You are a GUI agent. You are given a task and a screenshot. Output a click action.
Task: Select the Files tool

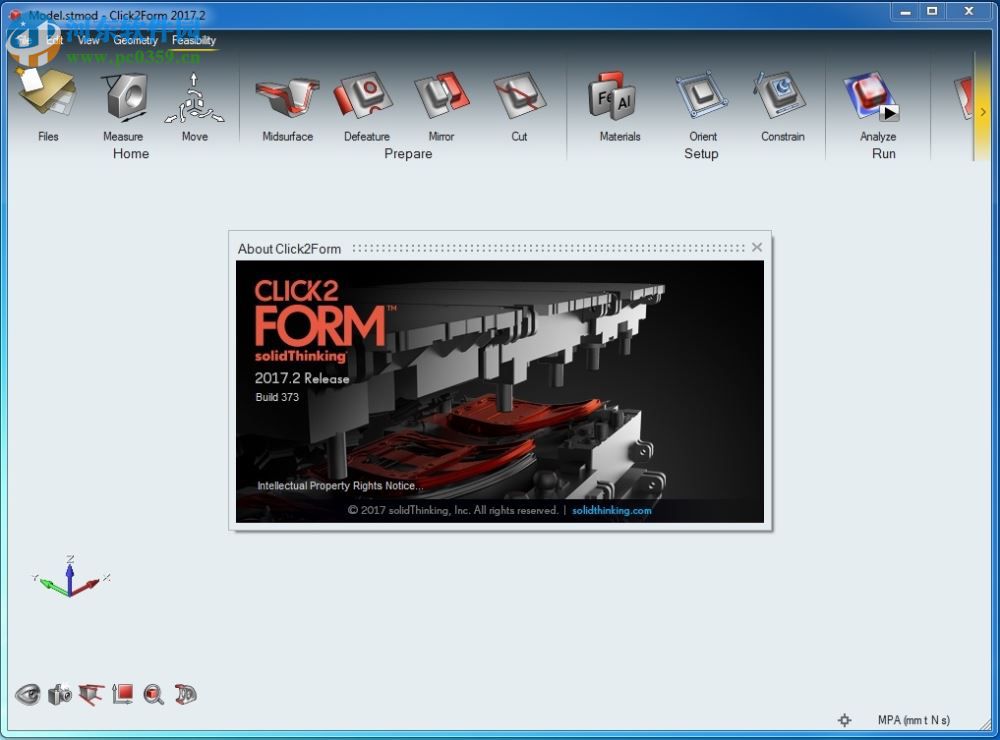click(x=47, y=97)
